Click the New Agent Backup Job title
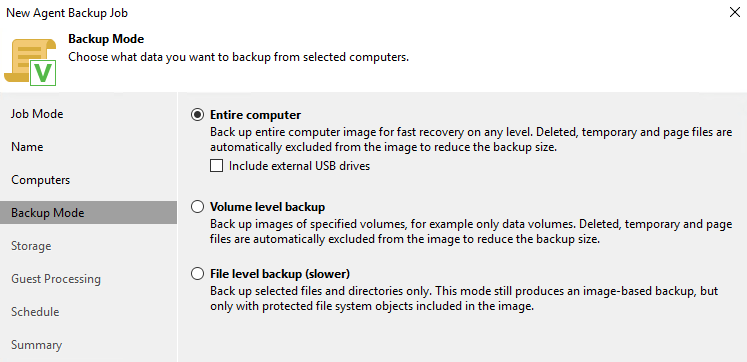Screen dimensions: 747x362 coord(67,13)
